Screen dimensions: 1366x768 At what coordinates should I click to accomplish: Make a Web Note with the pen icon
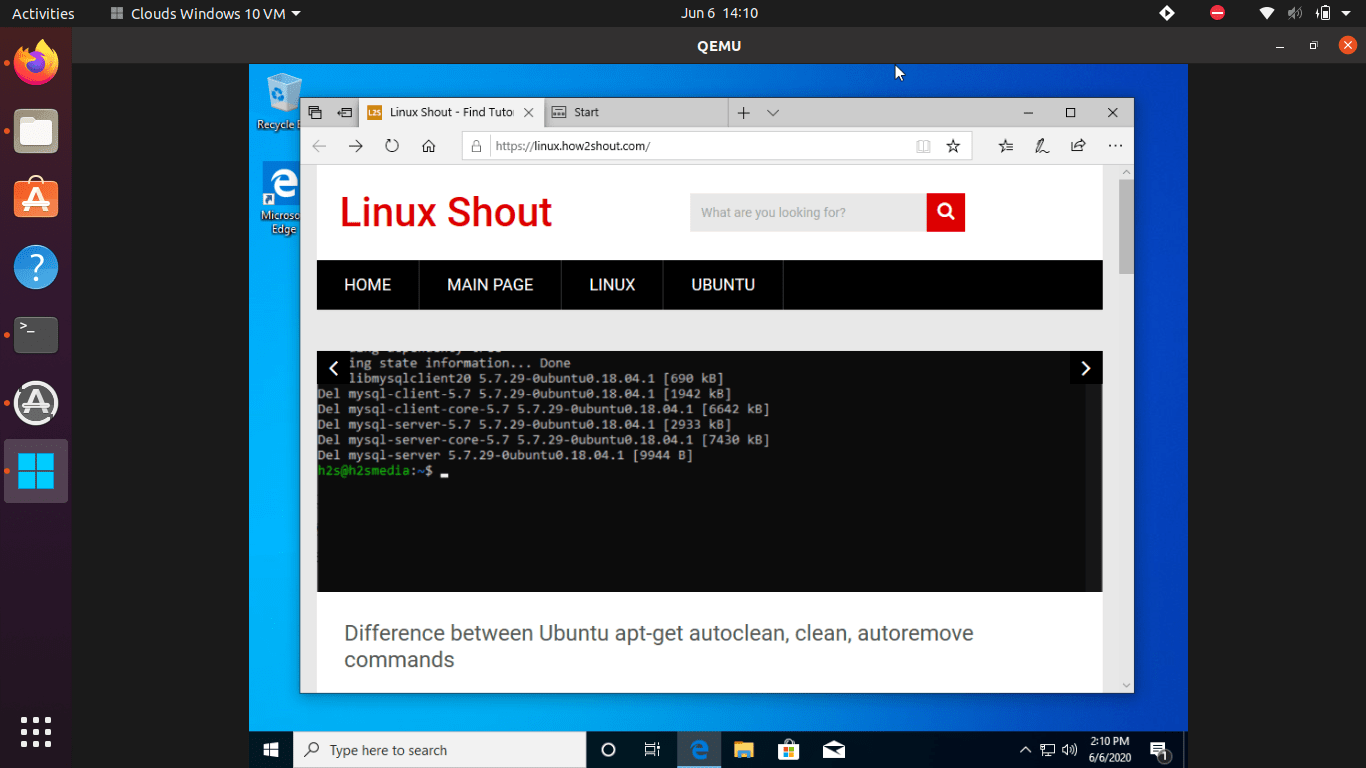point(1041,145)
